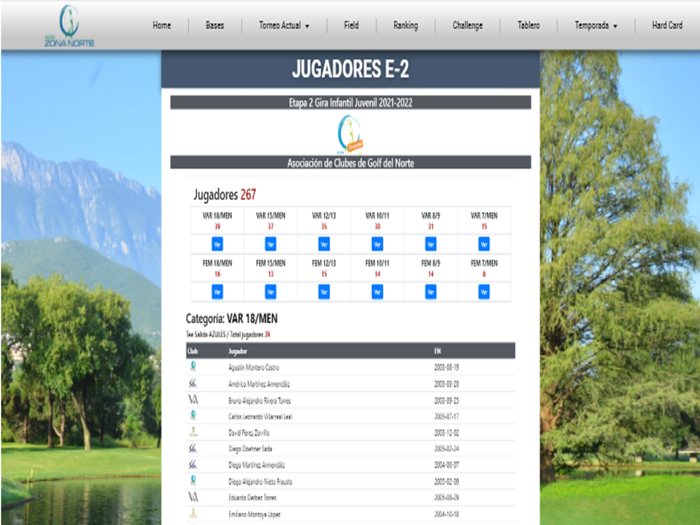The width and height of the screenshot is (700, 525).
Task: Expand the Torneo Actual dropdown
Action: (x=284, y=25)
